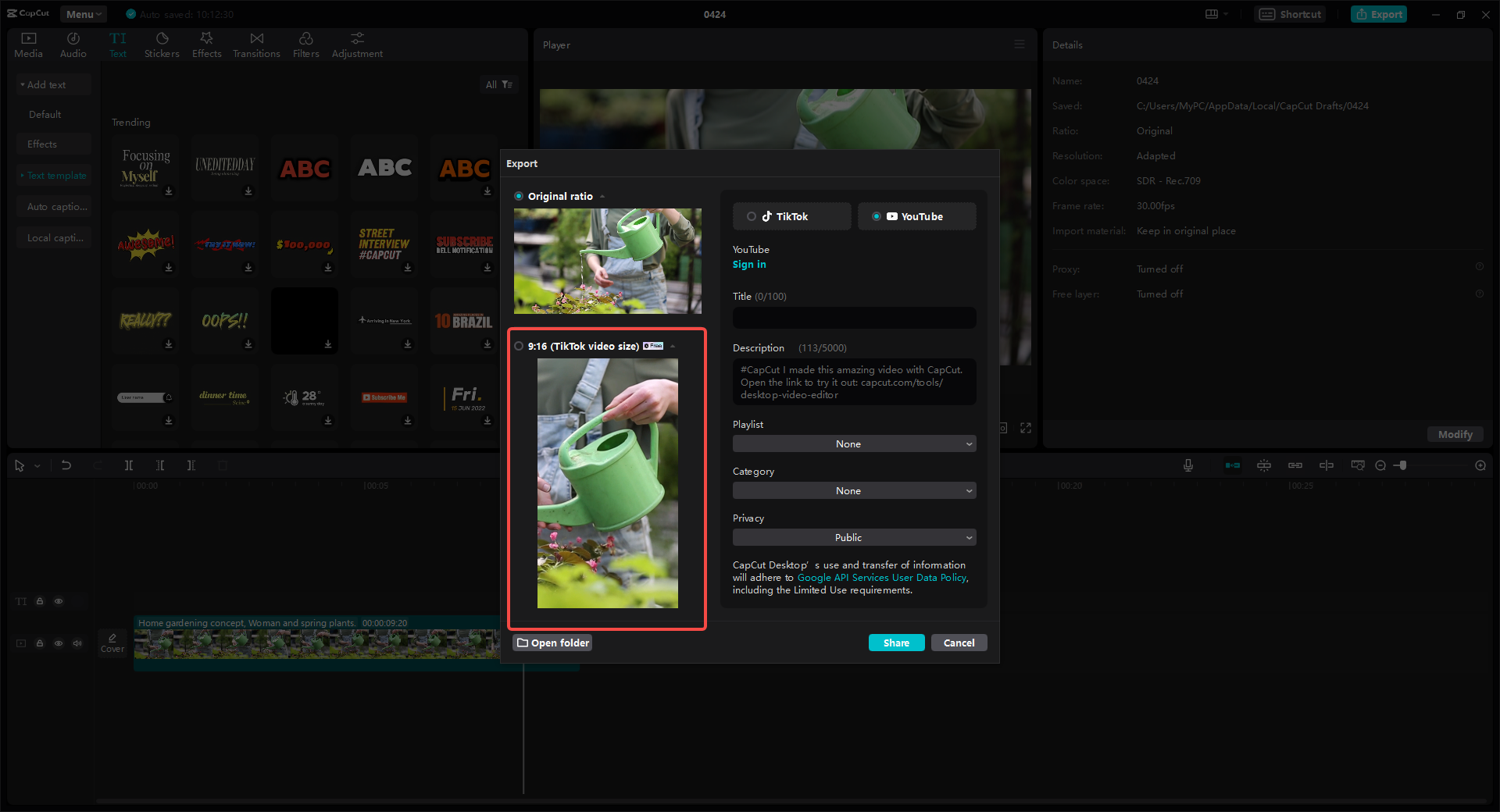Hide the text track with the eye toggle
Image resolution: width=1500 pixels, height=812 pixels.
[59, 601]
